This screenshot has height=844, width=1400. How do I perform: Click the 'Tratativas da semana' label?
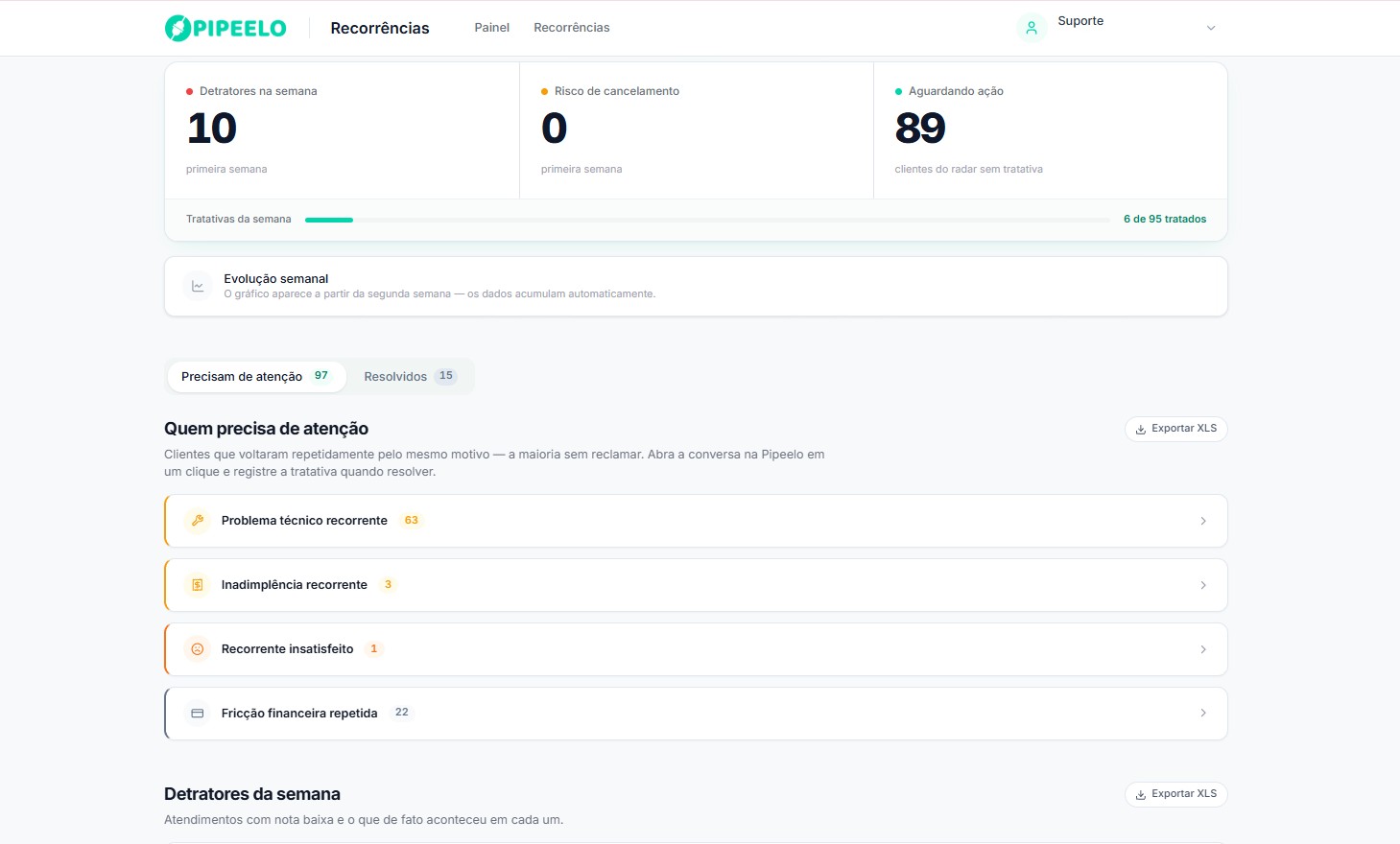[239, 220]
